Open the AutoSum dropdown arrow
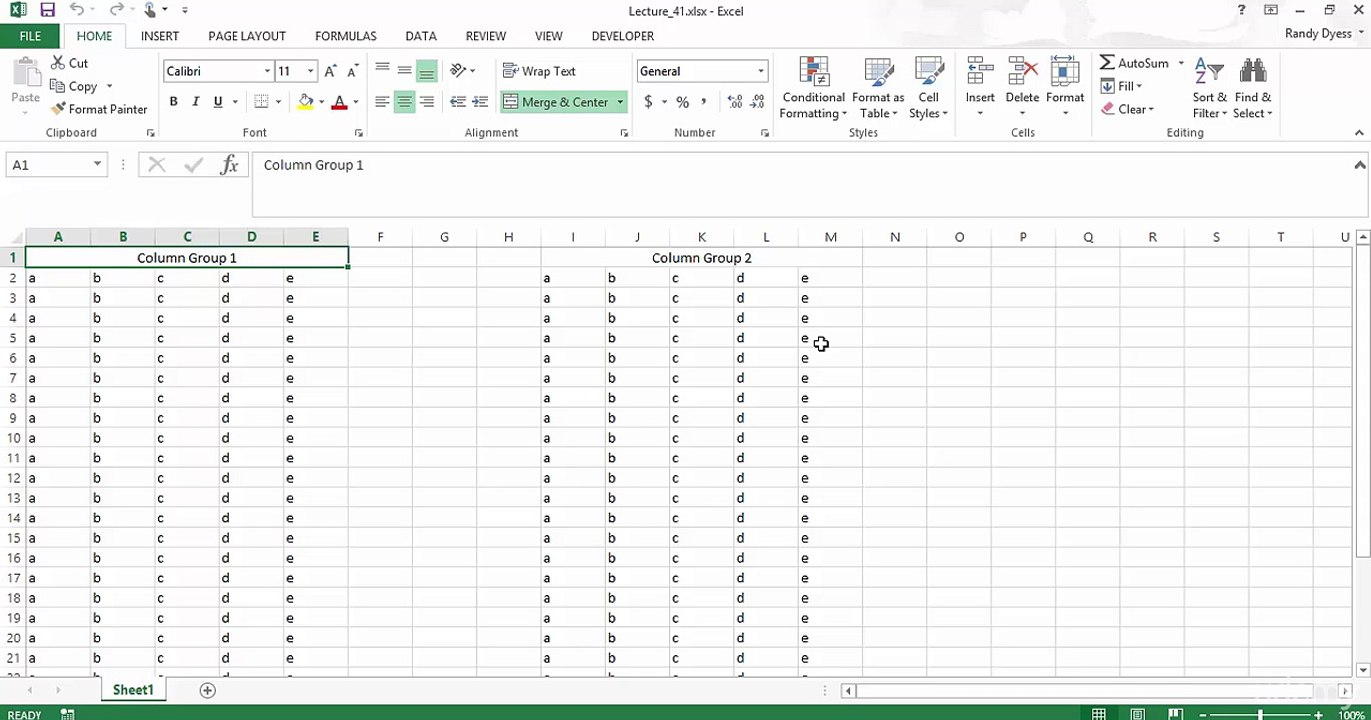The image size is (1371, 720). click(x=1181, y=63)
